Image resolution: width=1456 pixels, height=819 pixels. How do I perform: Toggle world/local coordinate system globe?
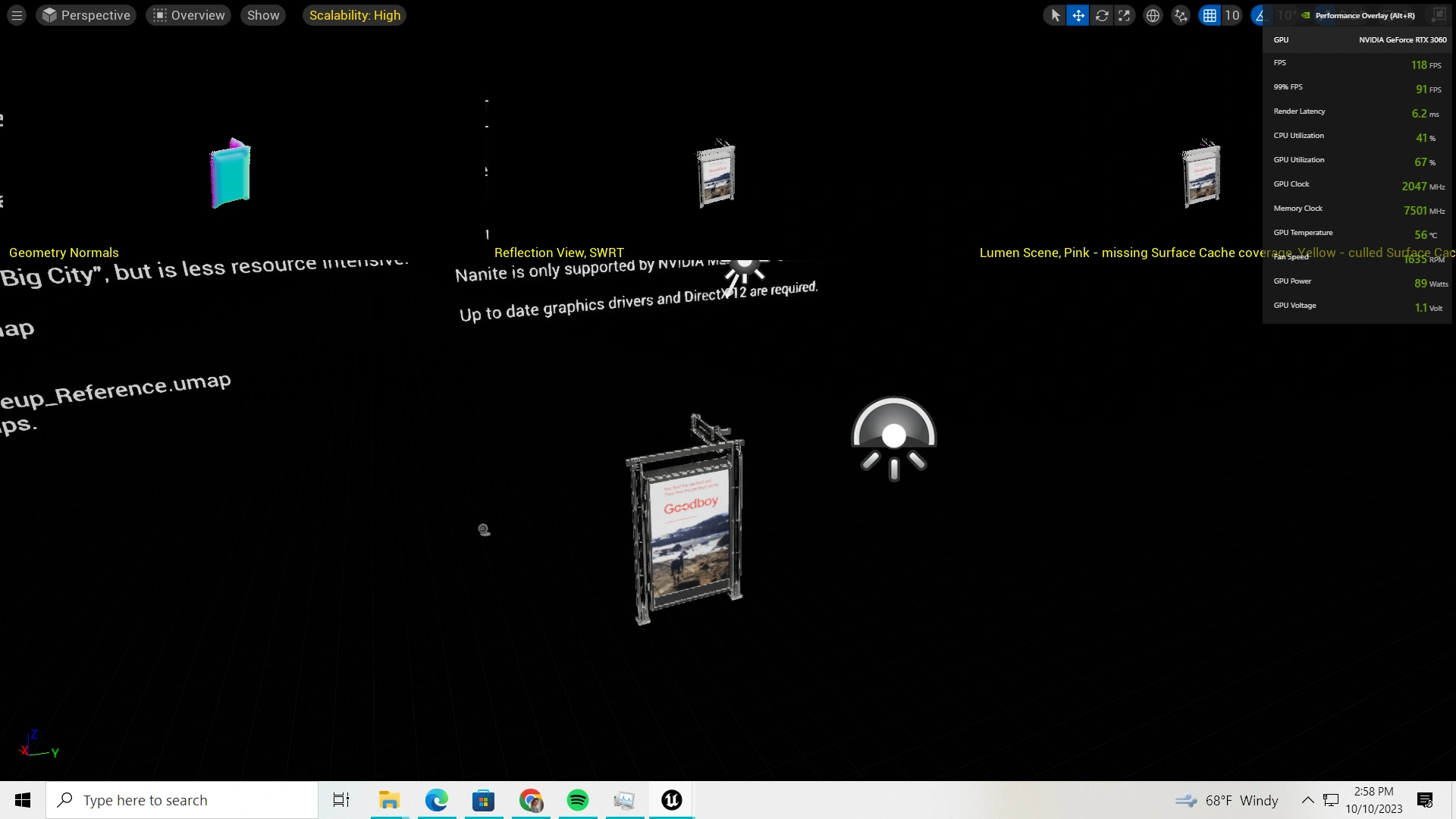click(1153, 15)
